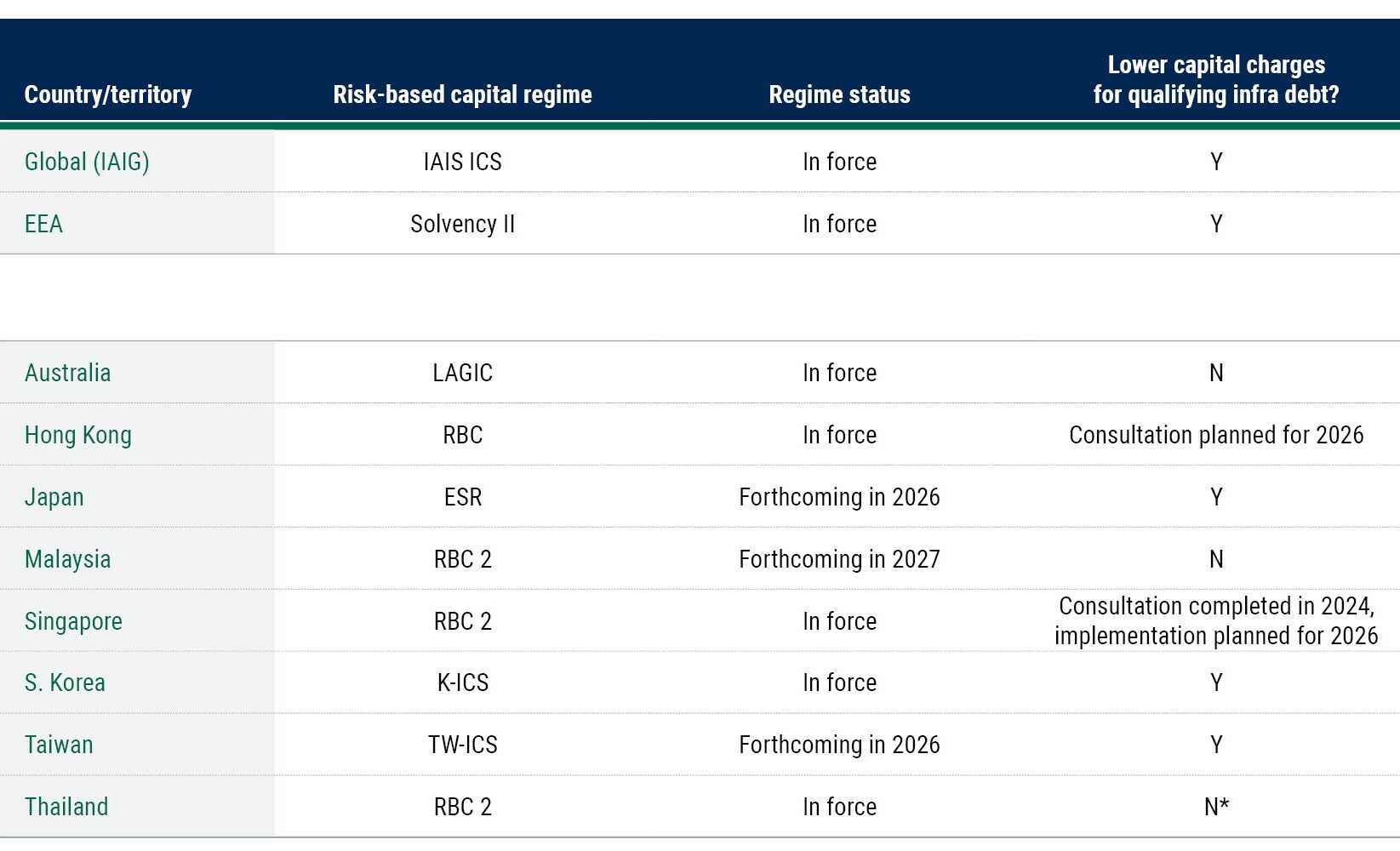Click the Thailand row label
1400x851 pixels.
point(66,807)
